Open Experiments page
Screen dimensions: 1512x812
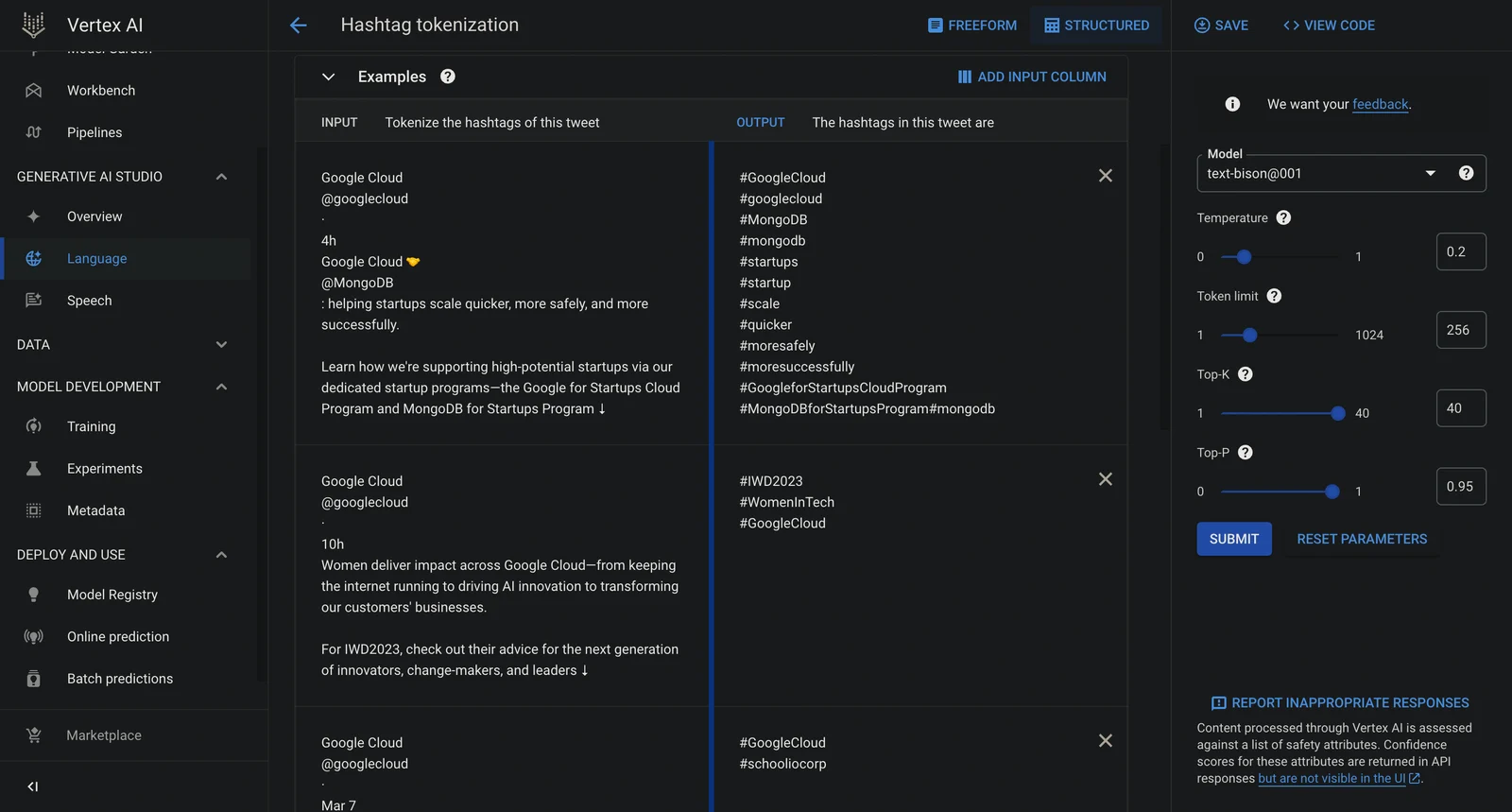point(105,469)
